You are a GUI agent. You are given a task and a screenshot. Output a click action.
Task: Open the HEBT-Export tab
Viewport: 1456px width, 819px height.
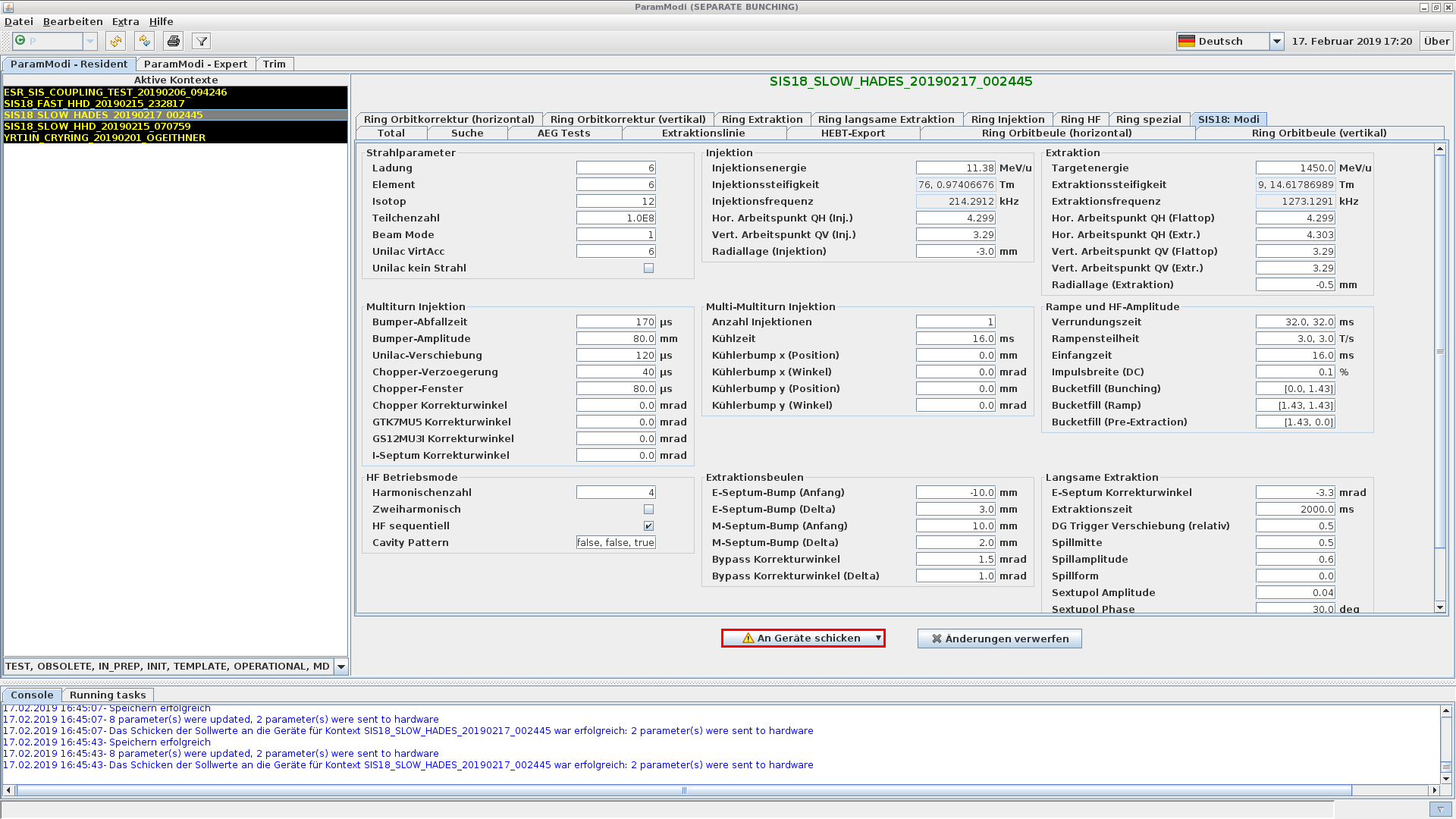853,133
